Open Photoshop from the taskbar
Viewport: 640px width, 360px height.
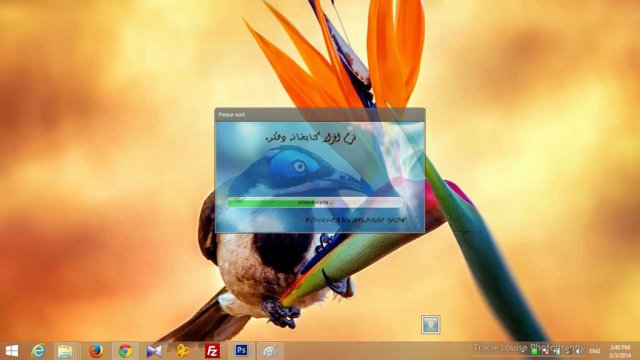coord(241,350)
